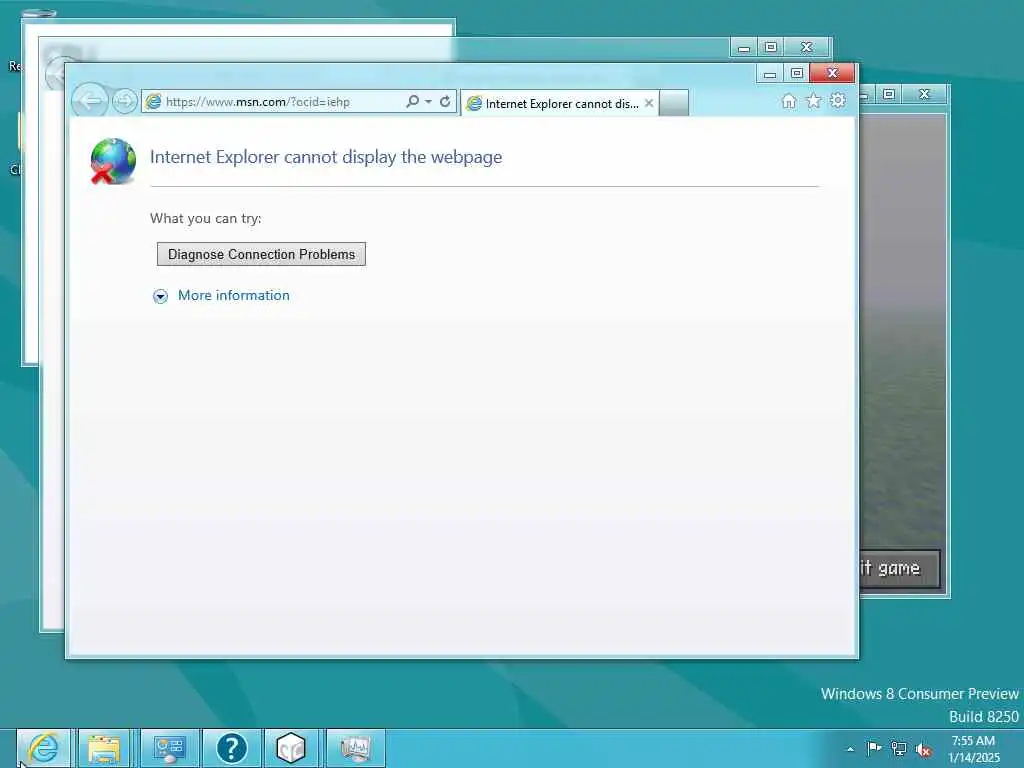This screenshot has height=768, width=1024.
Task: Click the forward navigation arrow
Action: click(x=124, y=101)
